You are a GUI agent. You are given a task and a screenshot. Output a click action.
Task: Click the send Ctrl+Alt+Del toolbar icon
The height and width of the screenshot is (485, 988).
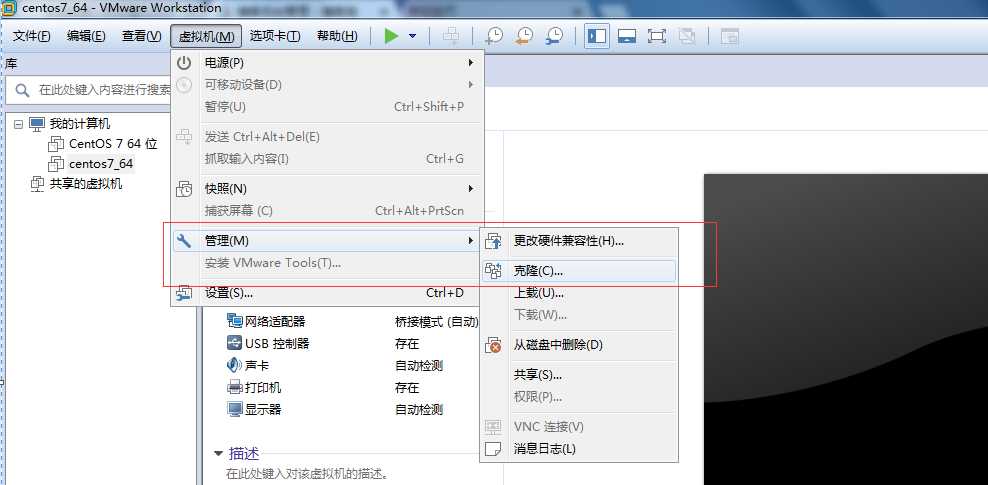coord(451,36)
